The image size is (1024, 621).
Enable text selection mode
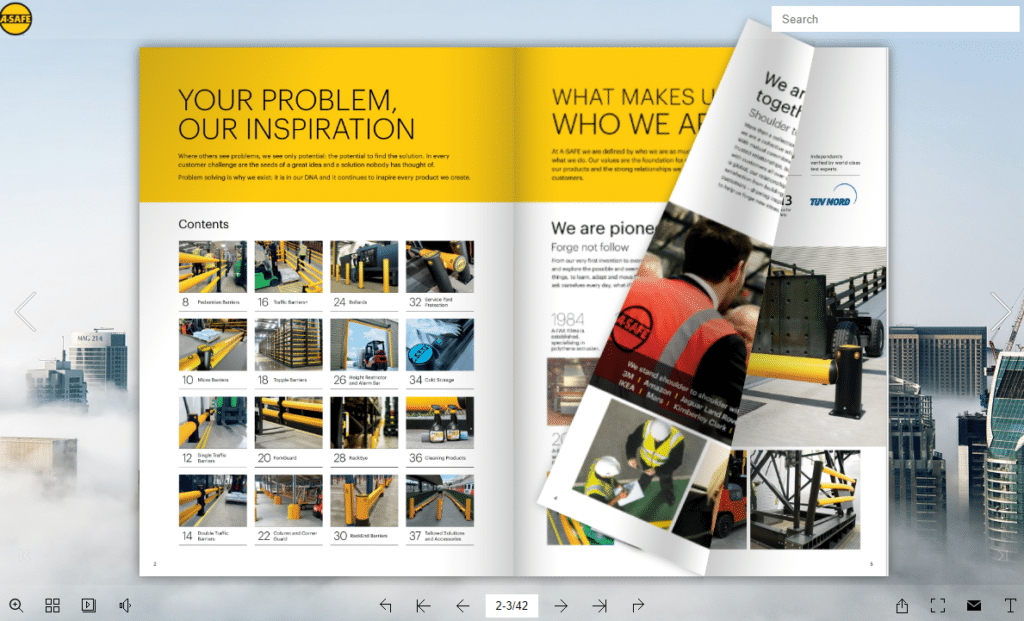click(x=1009, y=605)
